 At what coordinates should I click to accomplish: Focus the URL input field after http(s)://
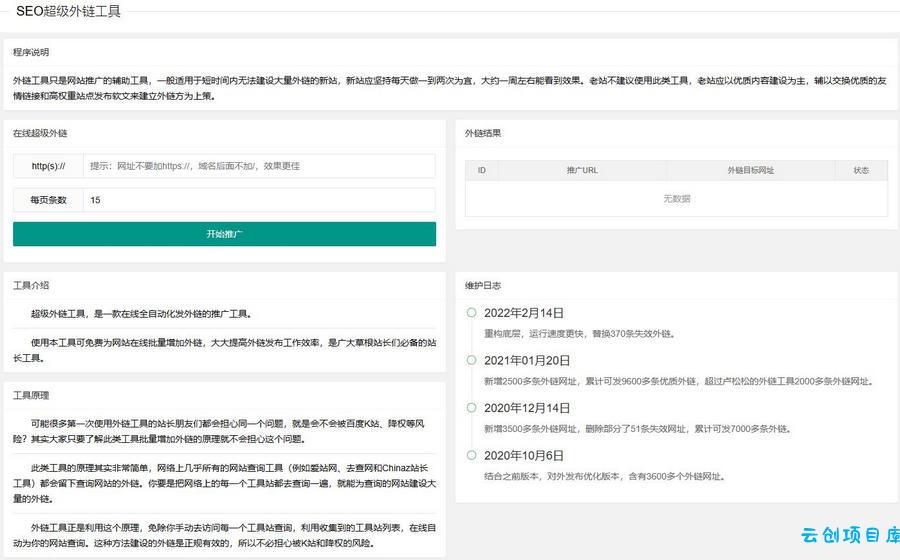click(259, 166)
